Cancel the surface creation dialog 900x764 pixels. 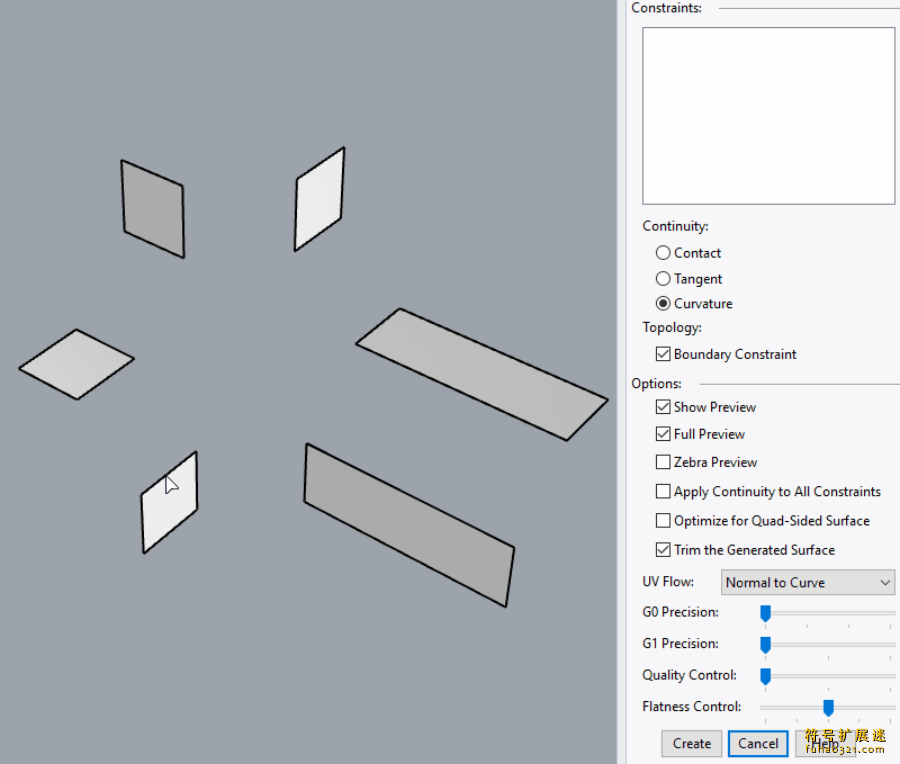click(x=757, y=743)
